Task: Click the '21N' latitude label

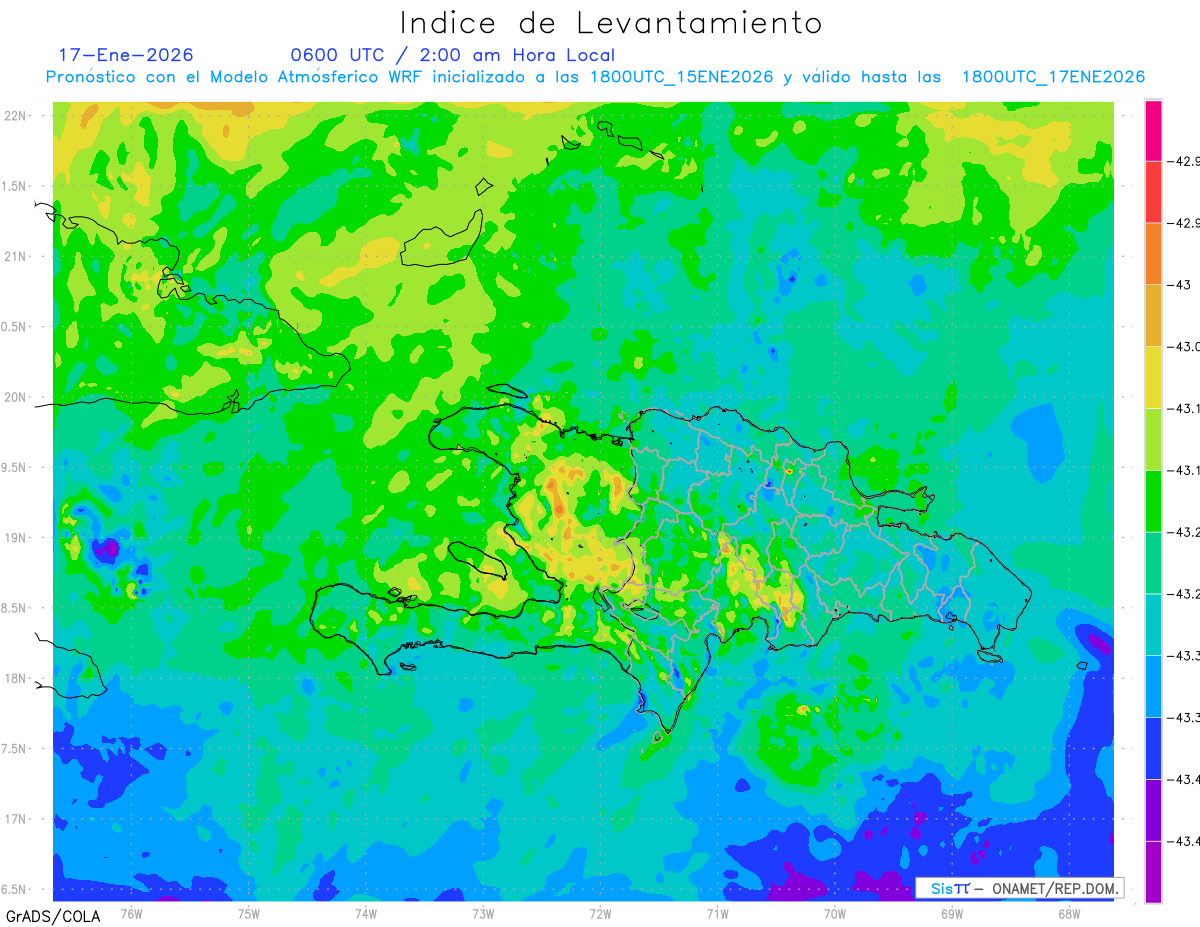Action: (x=16, y=256)
